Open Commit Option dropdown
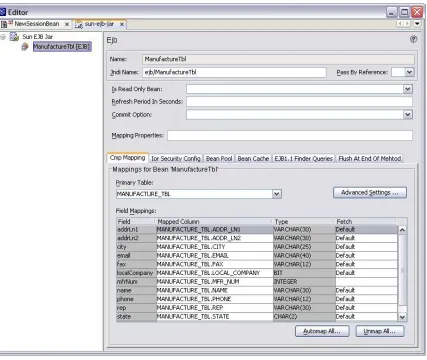The height and width of the screenshot is (360, 427). point(408,114)
